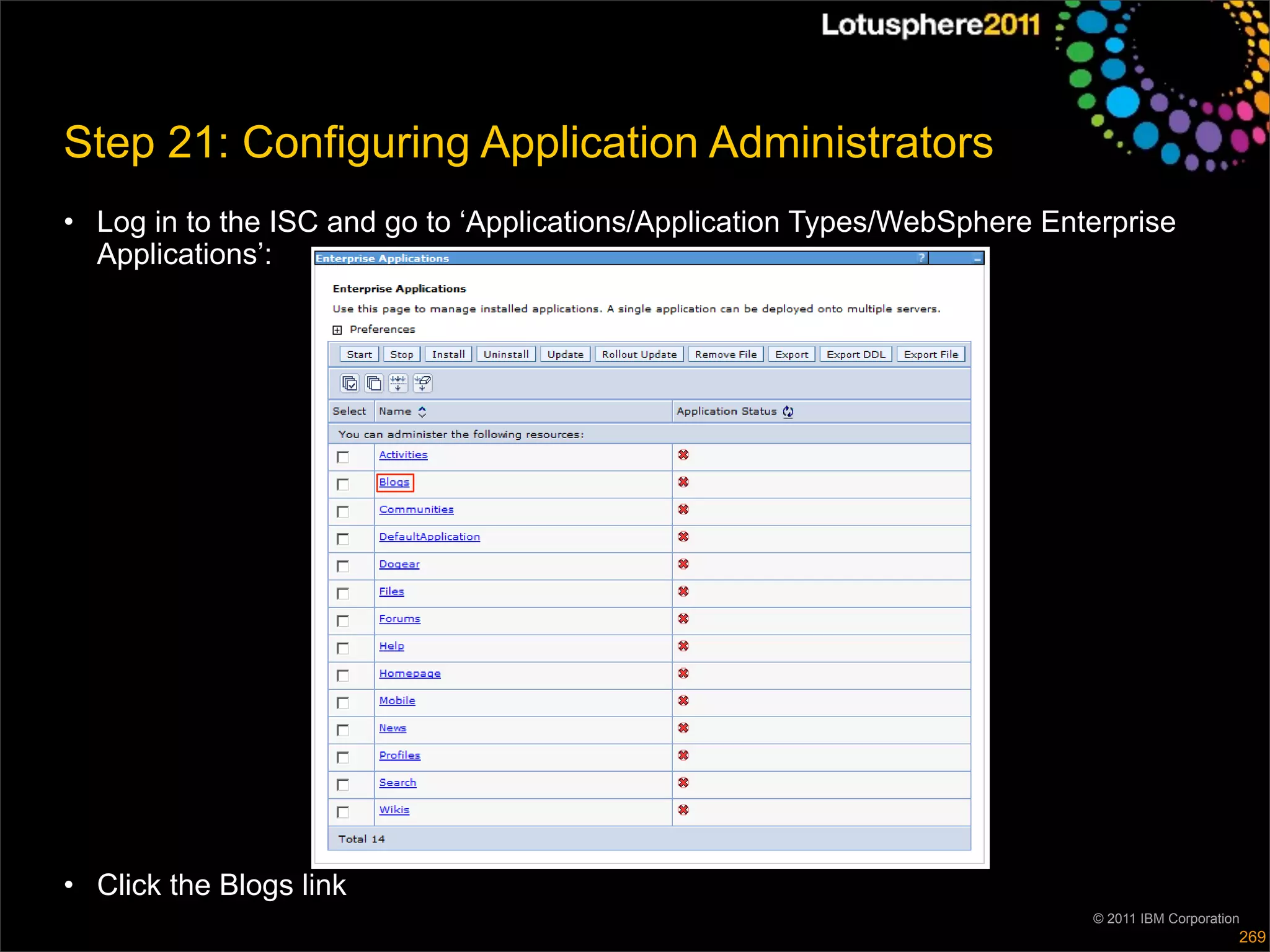Viewport: 1270px width, 952px height.
Task: Refresh Application Status icon
Action: point(788,412)
